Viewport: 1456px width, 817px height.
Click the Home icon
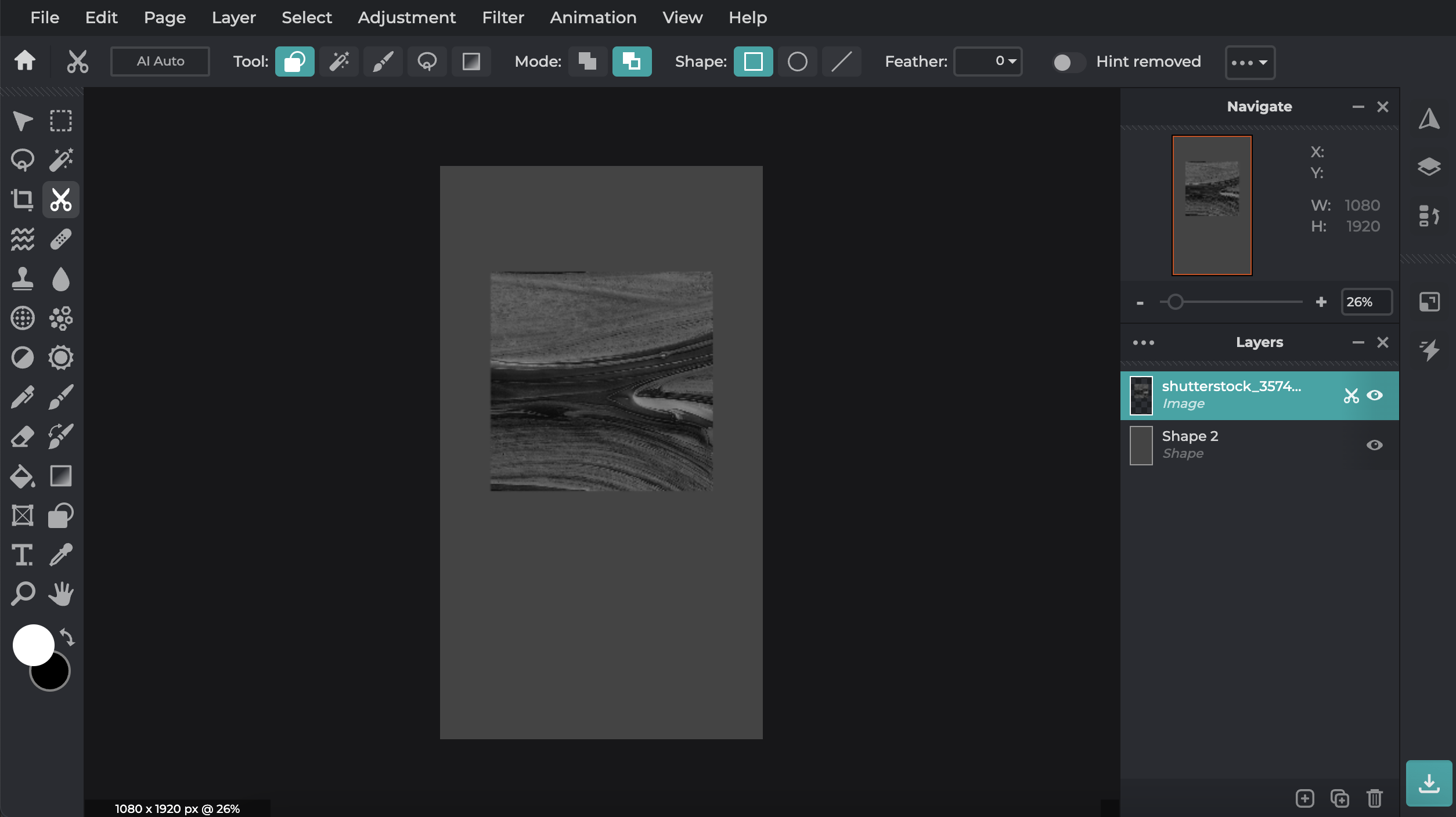pyautogui.click(x=25, y=60)
